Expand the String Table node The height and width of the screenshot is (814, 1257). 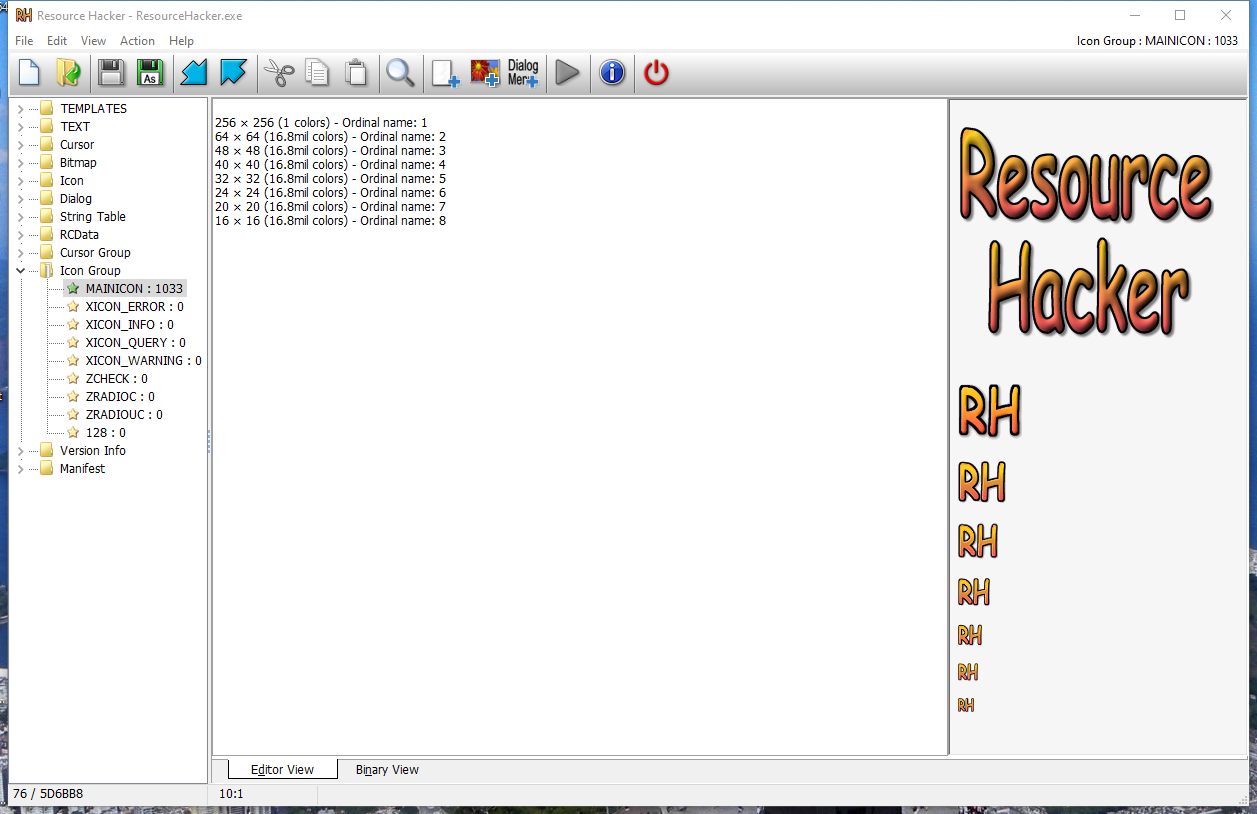click(20, 217)
